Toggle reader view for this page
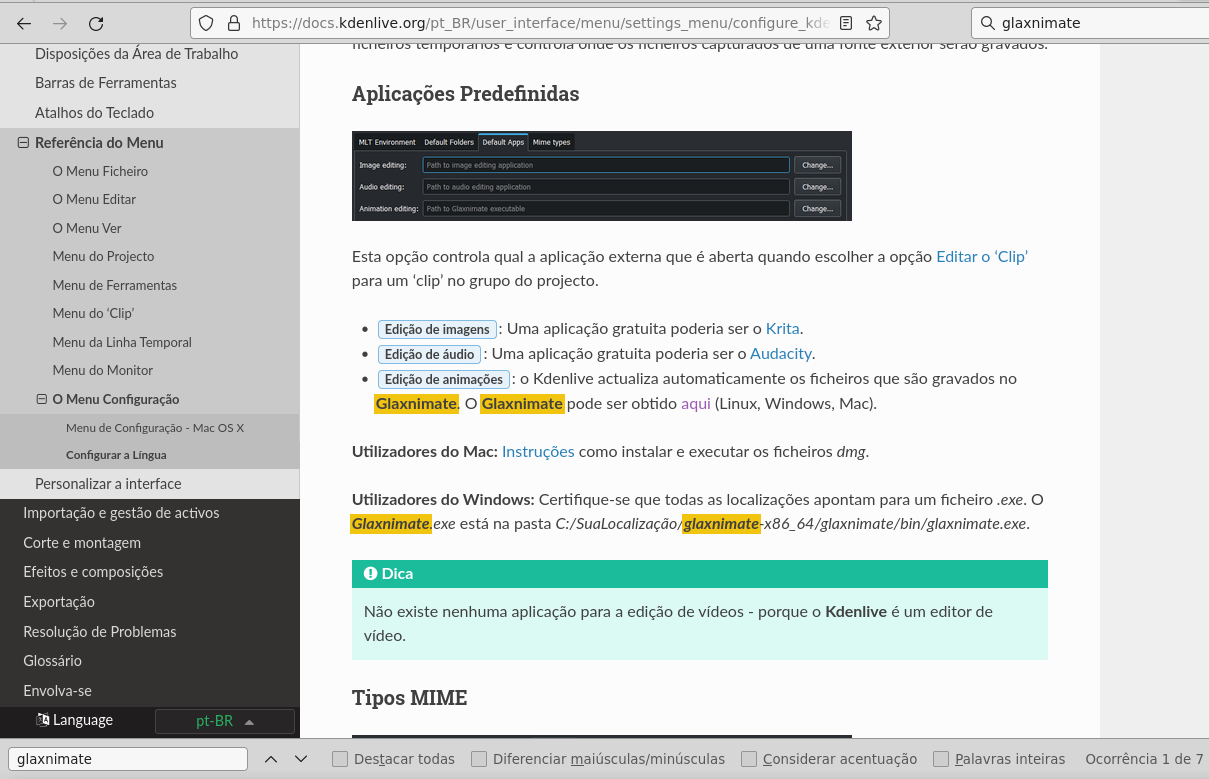 pos(846,23)
